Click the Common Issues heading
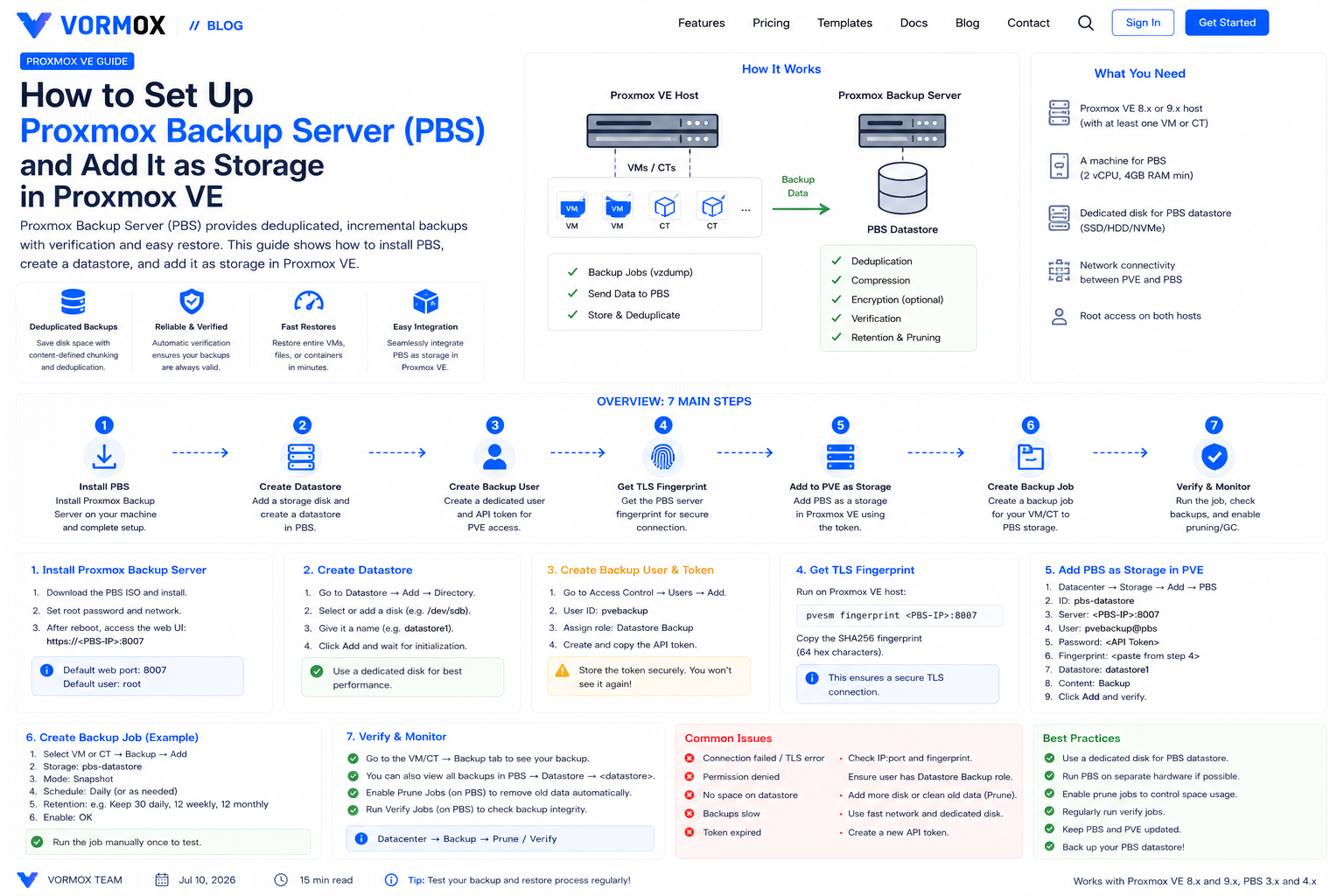Image resolution: width=1344 pixels, height=896 pixels. point(728,738)
